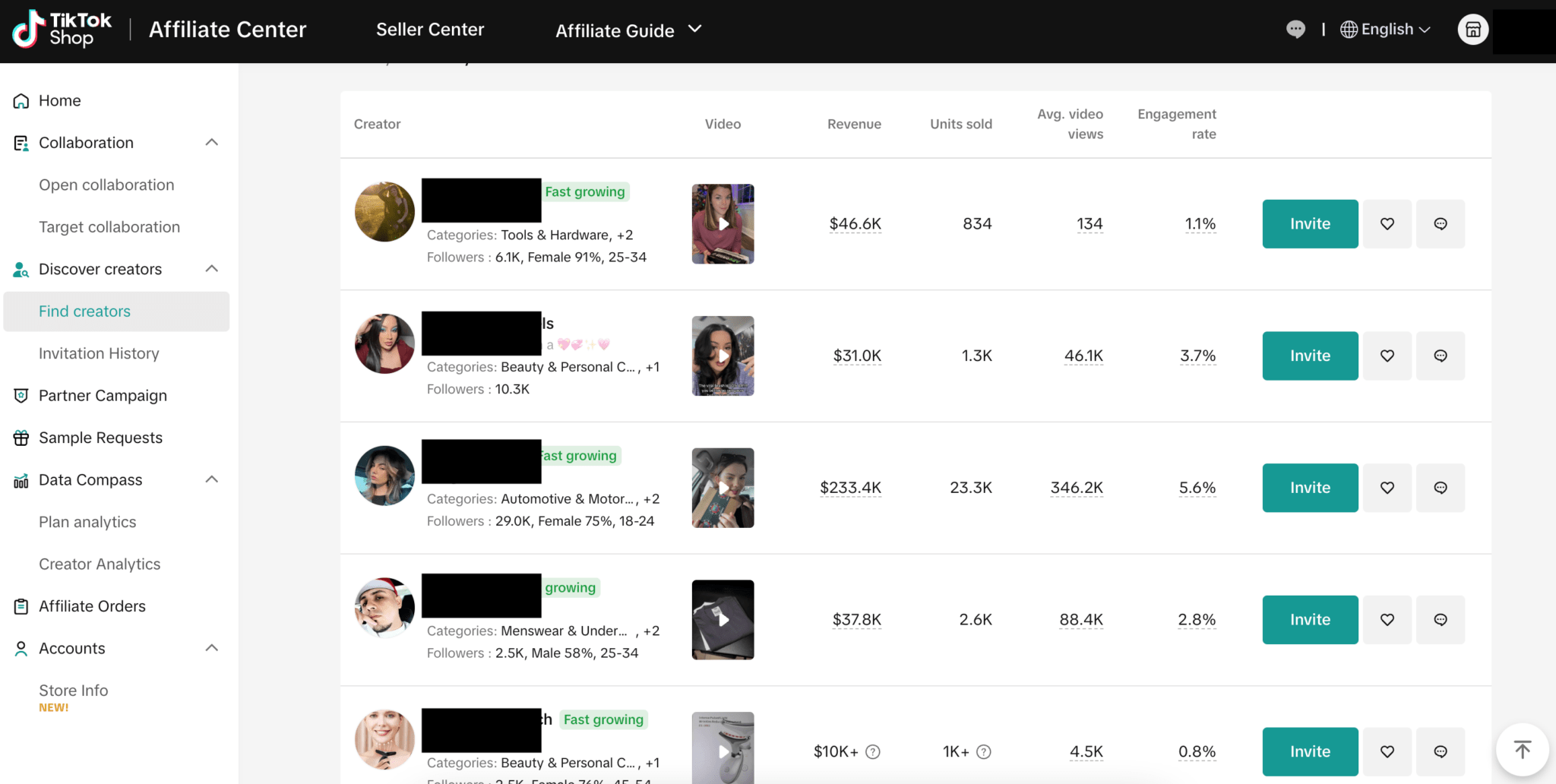Viewport: 1556px width, 784px height.
Task: Heart the Beauty & Personal Care creator with 10.3K followers
Action: [1387, 356]
